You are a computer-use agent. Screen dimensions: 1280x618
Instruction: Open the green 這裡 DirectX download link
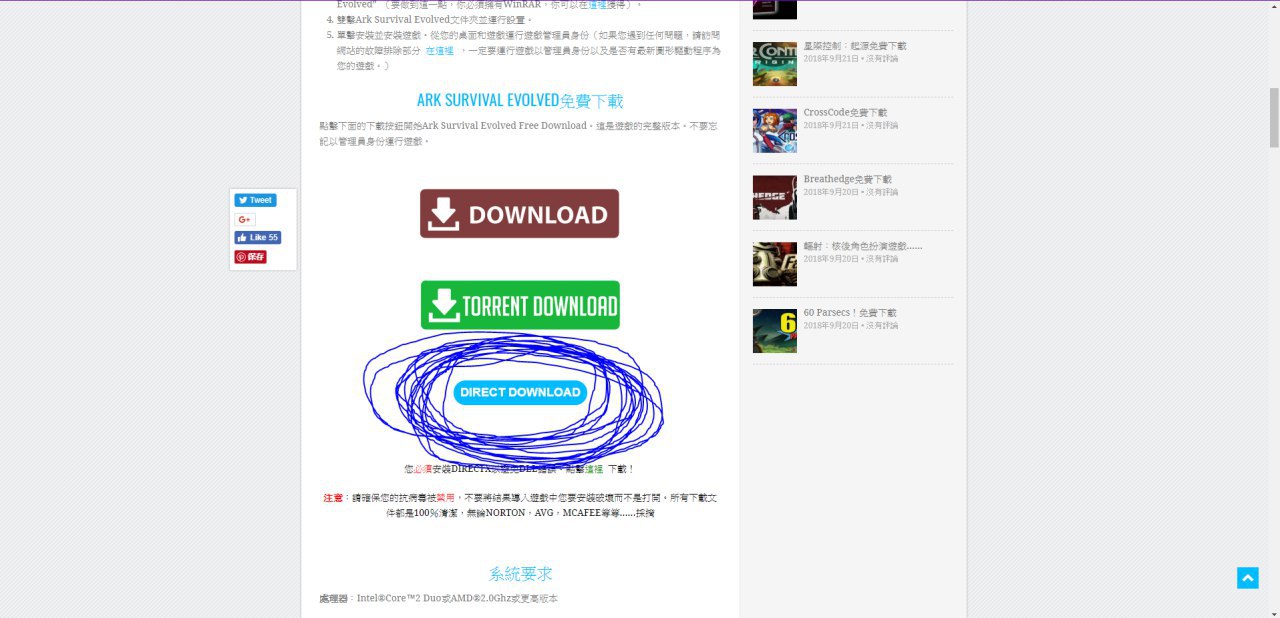(594, 469)
